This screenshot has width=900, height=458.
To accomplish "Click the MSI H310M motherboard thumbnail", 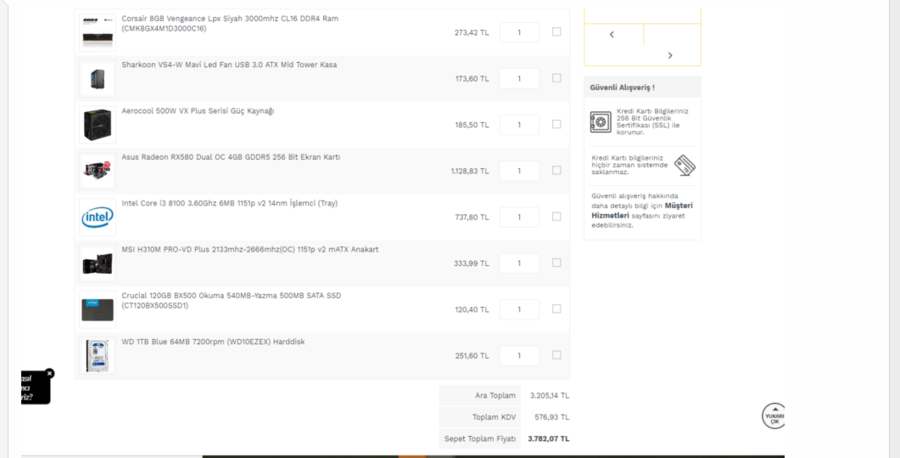I will (98, 263).
